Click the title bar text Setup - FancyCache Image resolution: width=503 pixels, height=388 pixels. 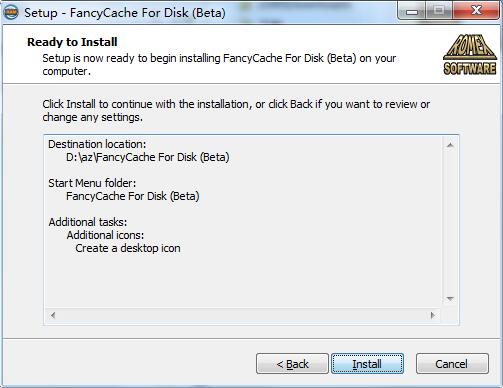point(125,13)
